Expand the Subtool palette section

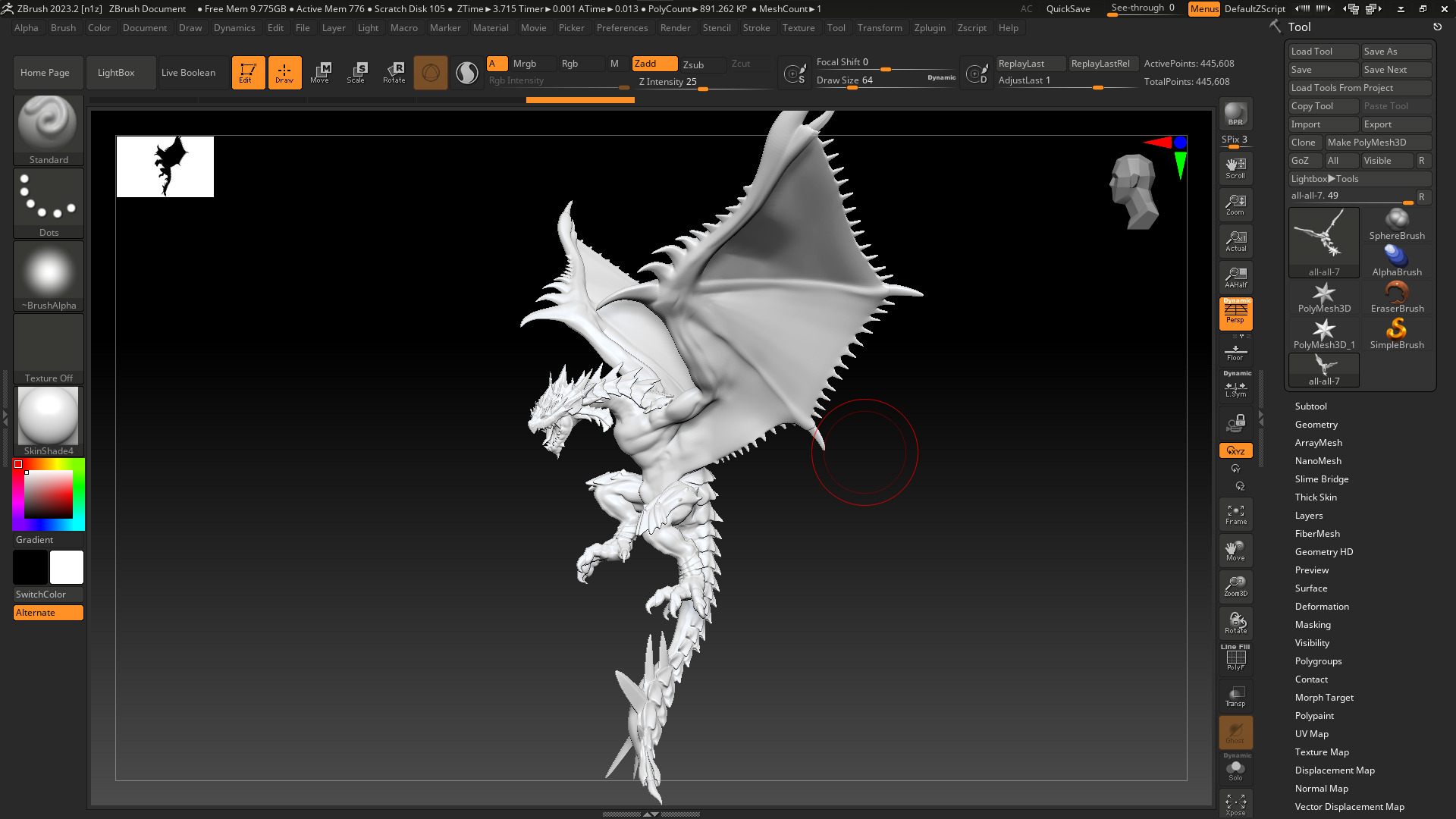coord(1310,406)
